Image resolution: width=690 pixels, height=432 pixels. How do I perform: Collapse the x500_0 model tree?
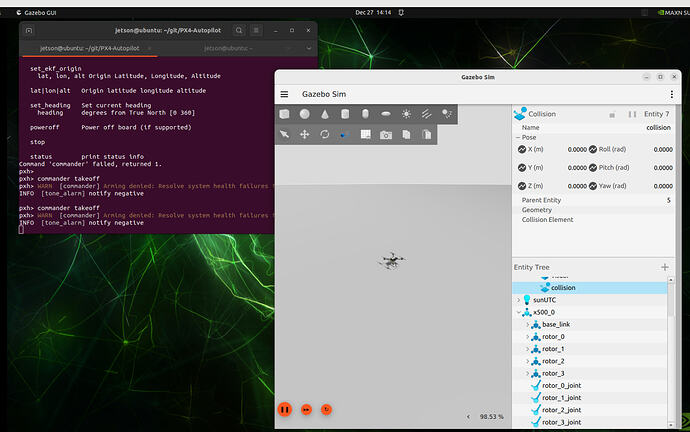pos(518,312)
